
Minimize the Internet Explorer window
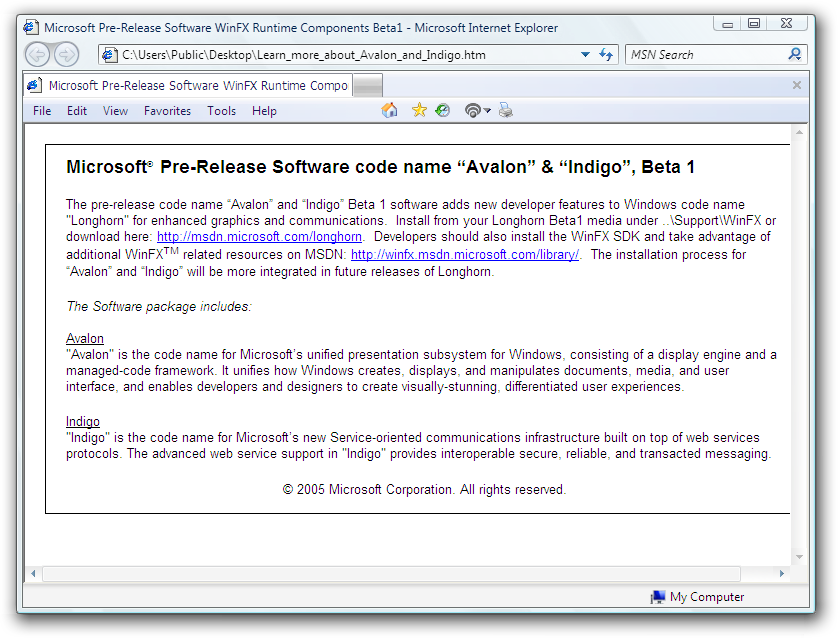[727, 24]
